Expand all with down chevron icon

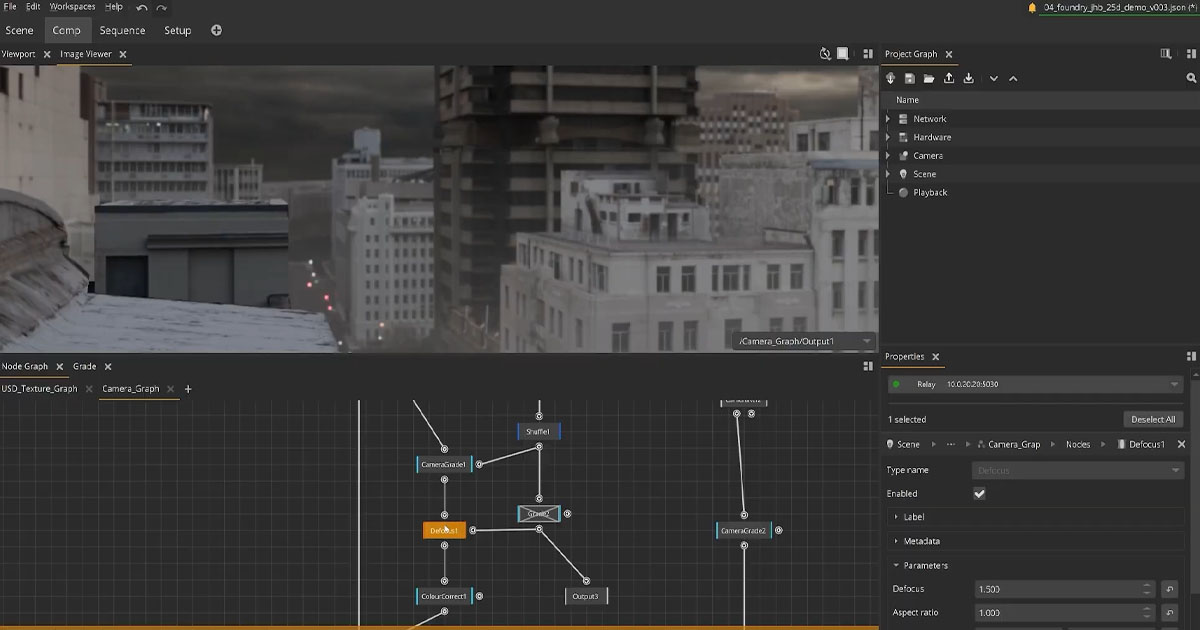993,78
